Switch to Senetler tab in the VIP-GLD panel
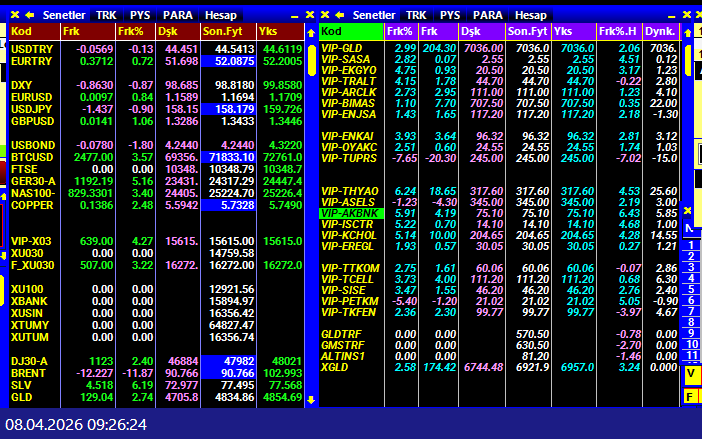 [x=374, y=15]
